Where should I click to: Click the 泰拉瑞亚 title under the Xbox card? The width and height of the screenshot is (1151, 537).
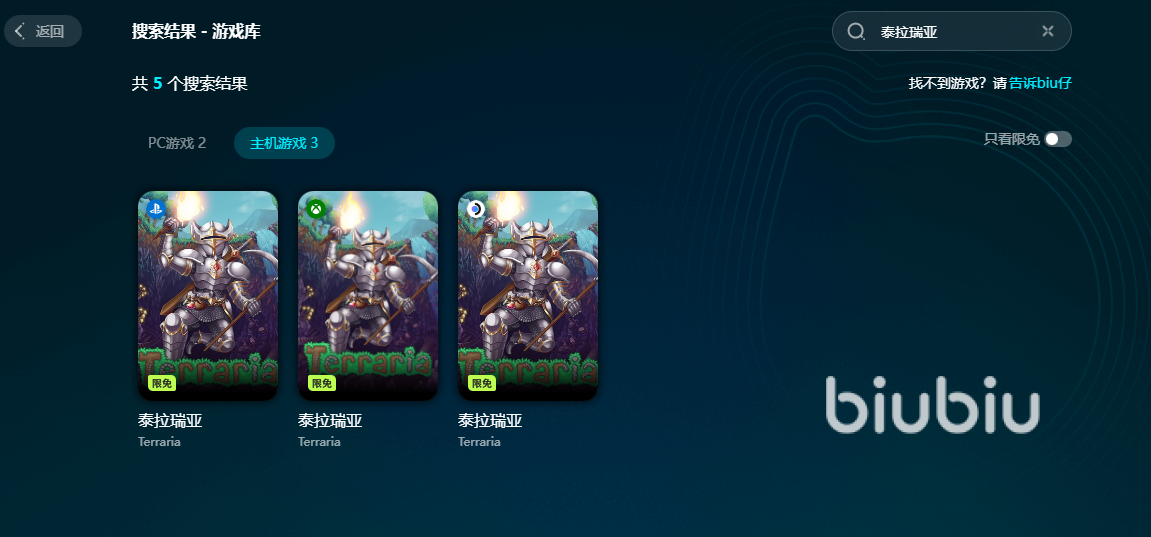[330, 420]
